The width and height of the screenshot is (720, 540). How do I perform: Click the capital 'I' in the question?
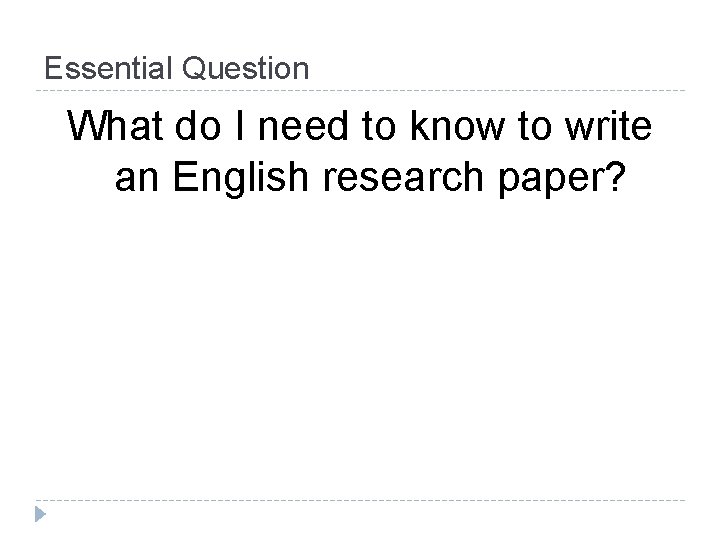click(x=239, y=125)
